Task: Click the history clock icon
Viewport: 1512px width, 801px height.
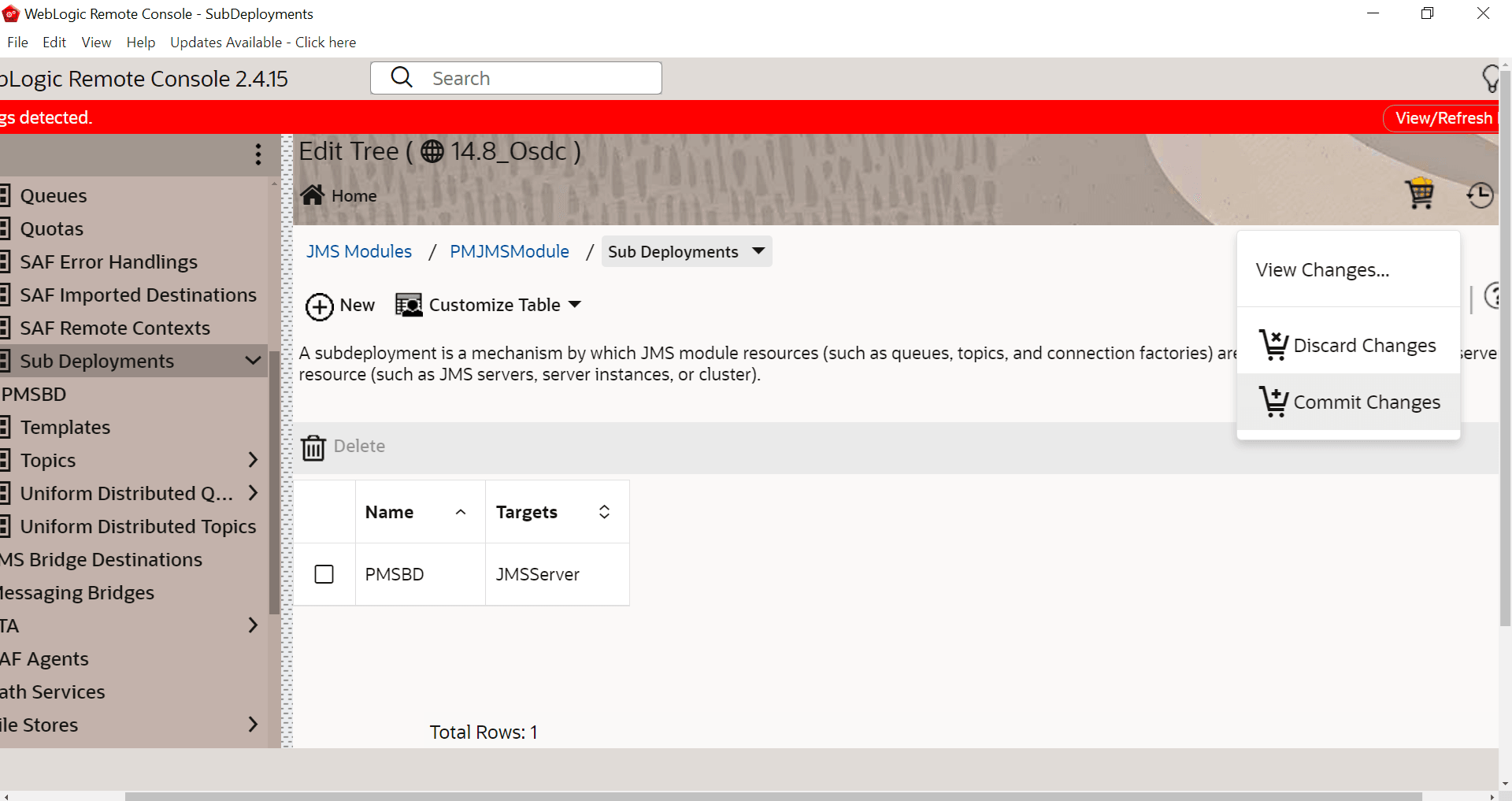Action: point(1480,195)
